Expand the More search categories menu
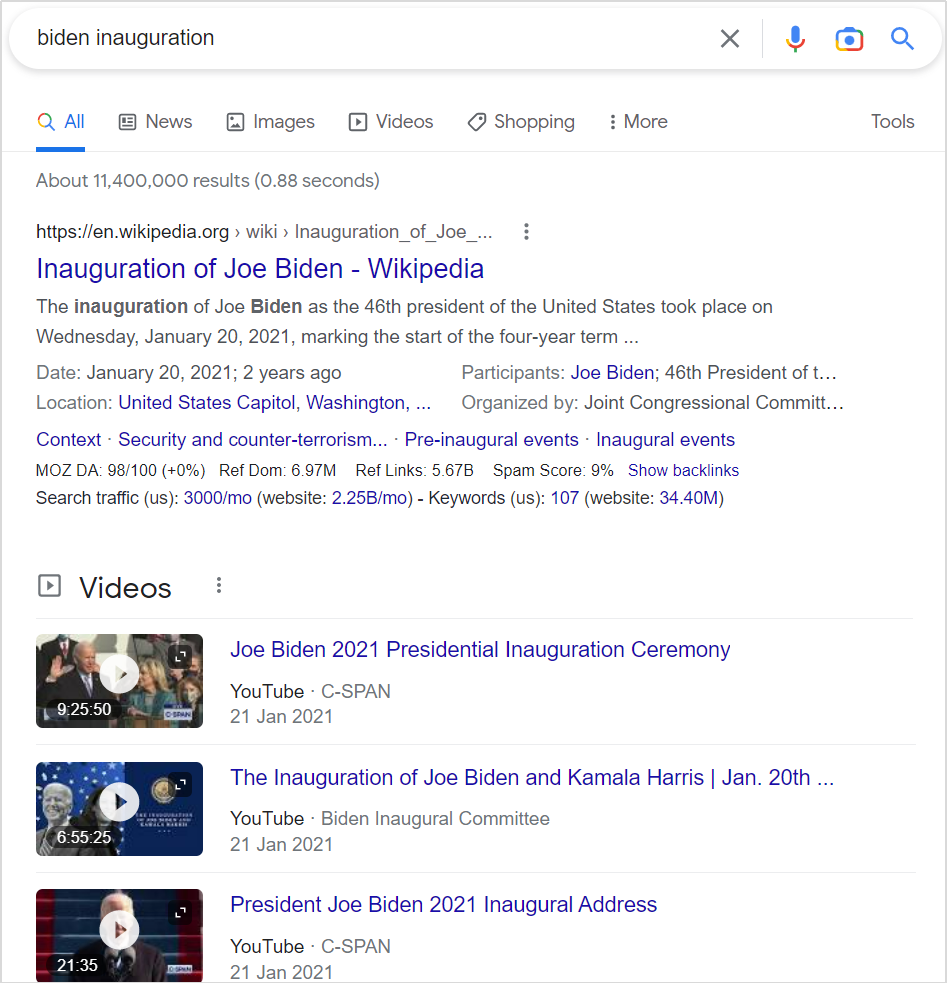This screenshot has width=947, height=983. coord(638,122)
